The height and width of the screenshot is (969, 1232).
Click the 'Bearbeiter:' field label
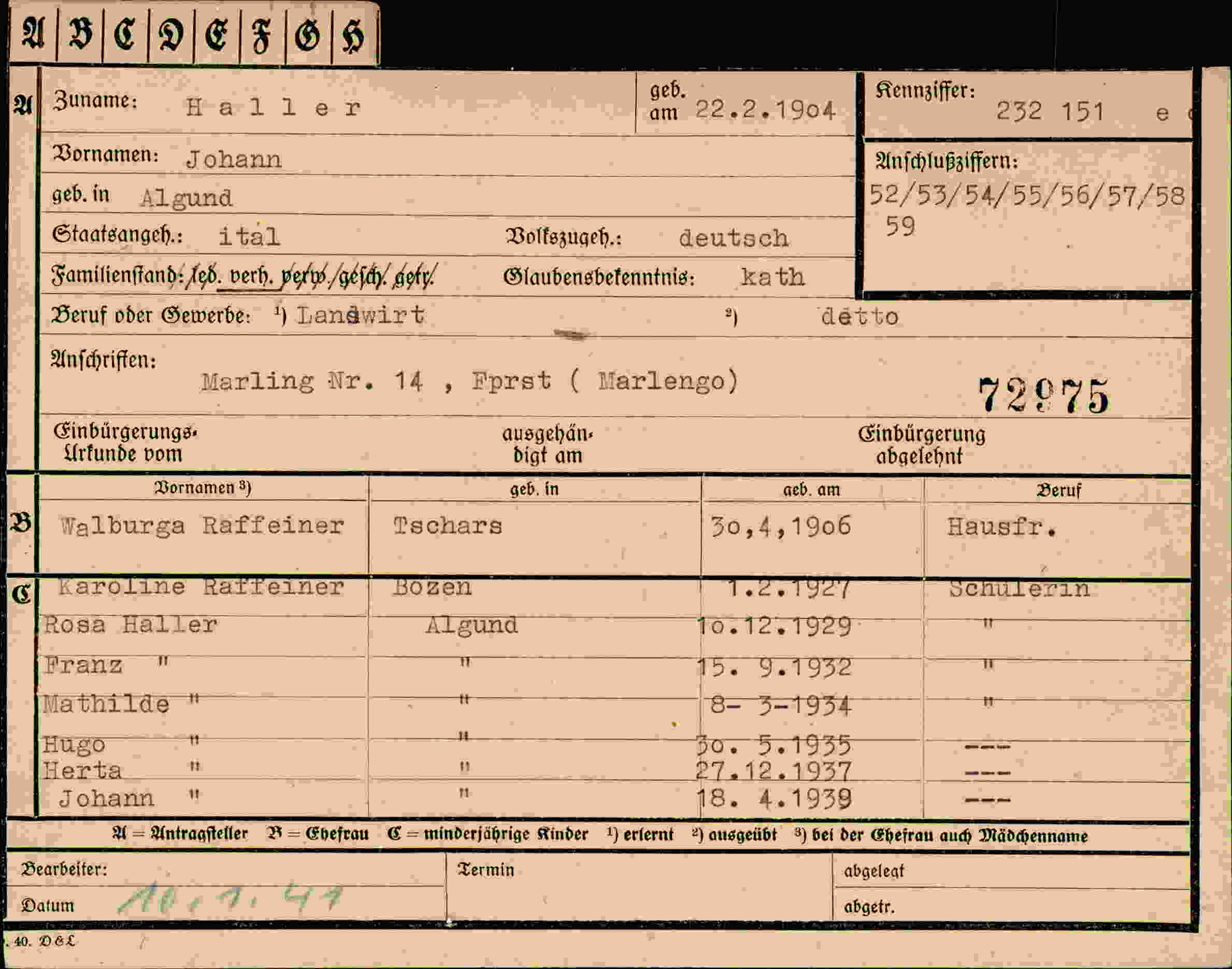[64, 869]
